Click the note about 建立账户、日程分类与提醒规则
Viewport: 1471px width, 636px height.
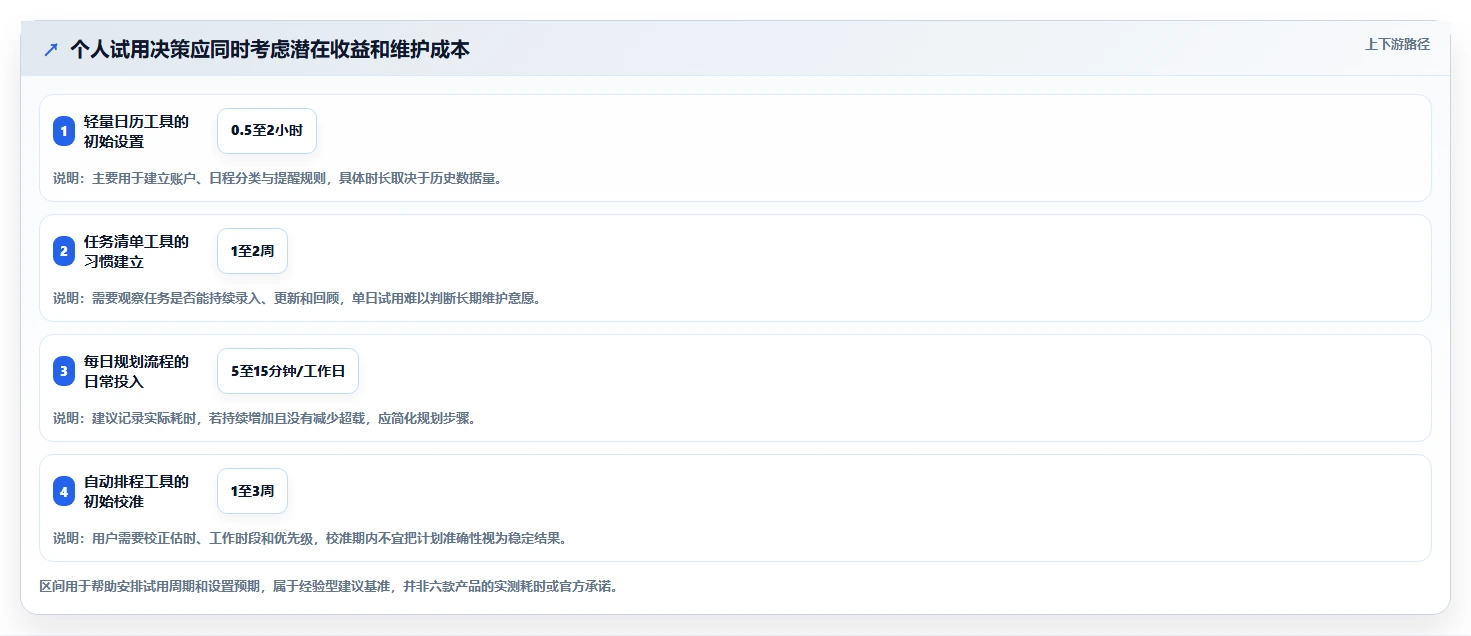278,178
